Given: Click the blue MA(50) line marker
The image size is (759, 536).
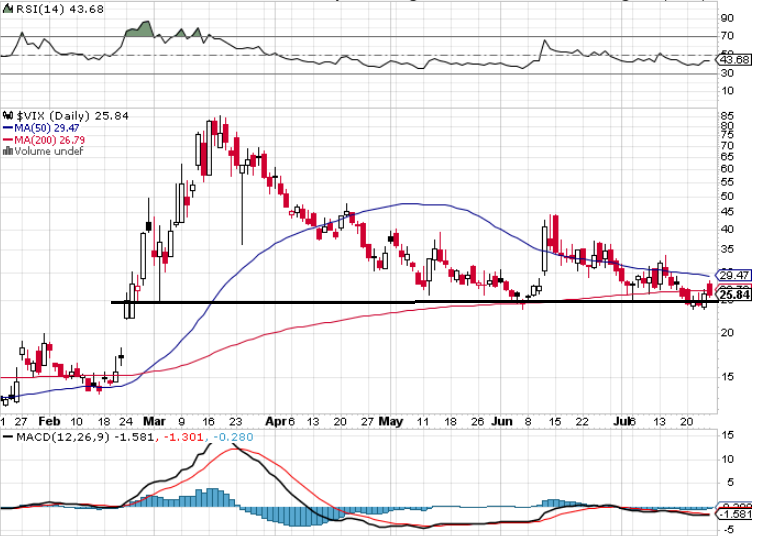Looking at the screenshot, I should pos(6,128).
